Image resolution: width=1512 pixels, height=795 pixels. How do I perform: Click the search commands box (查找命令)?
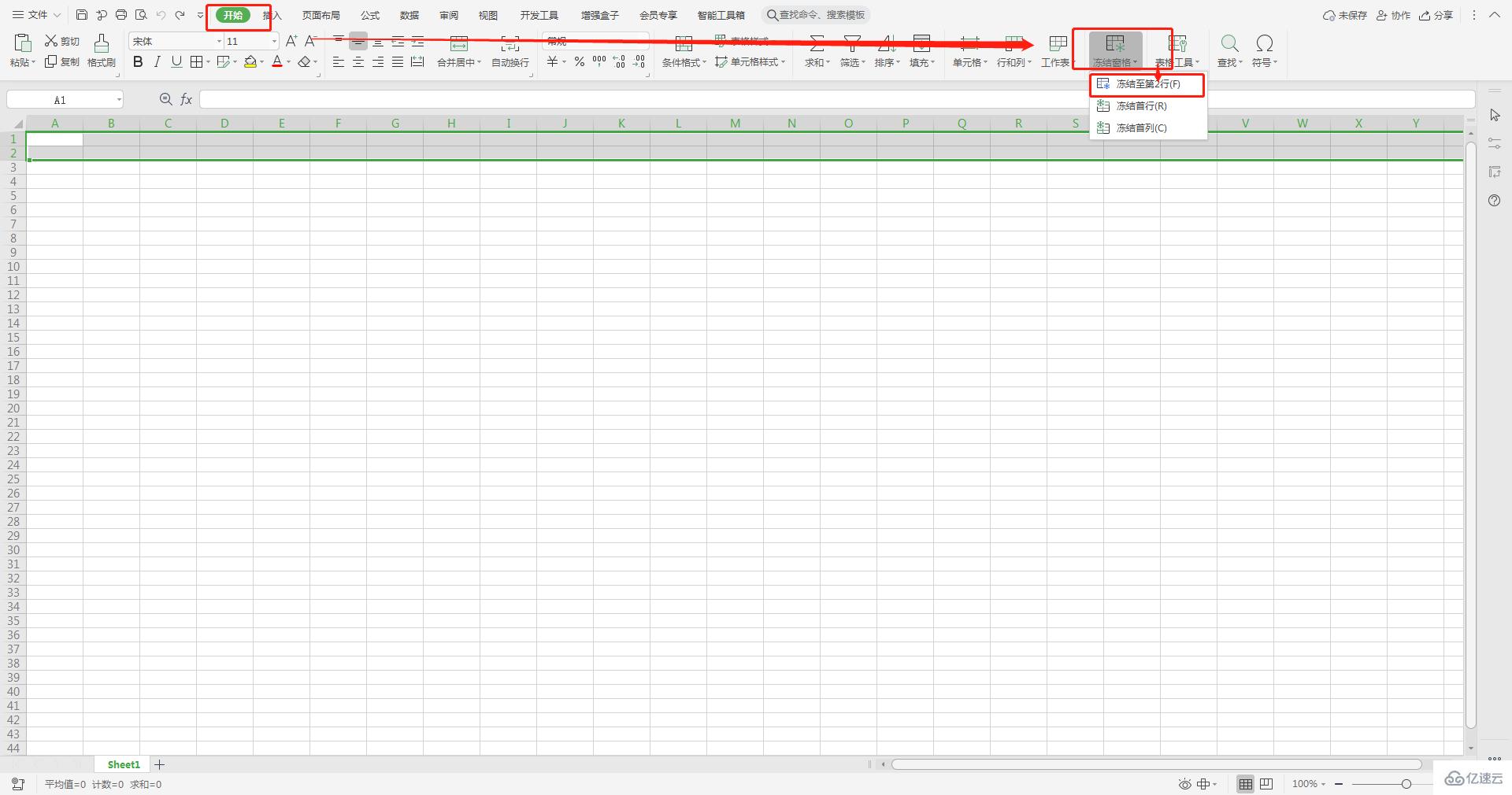click(817, 15)
